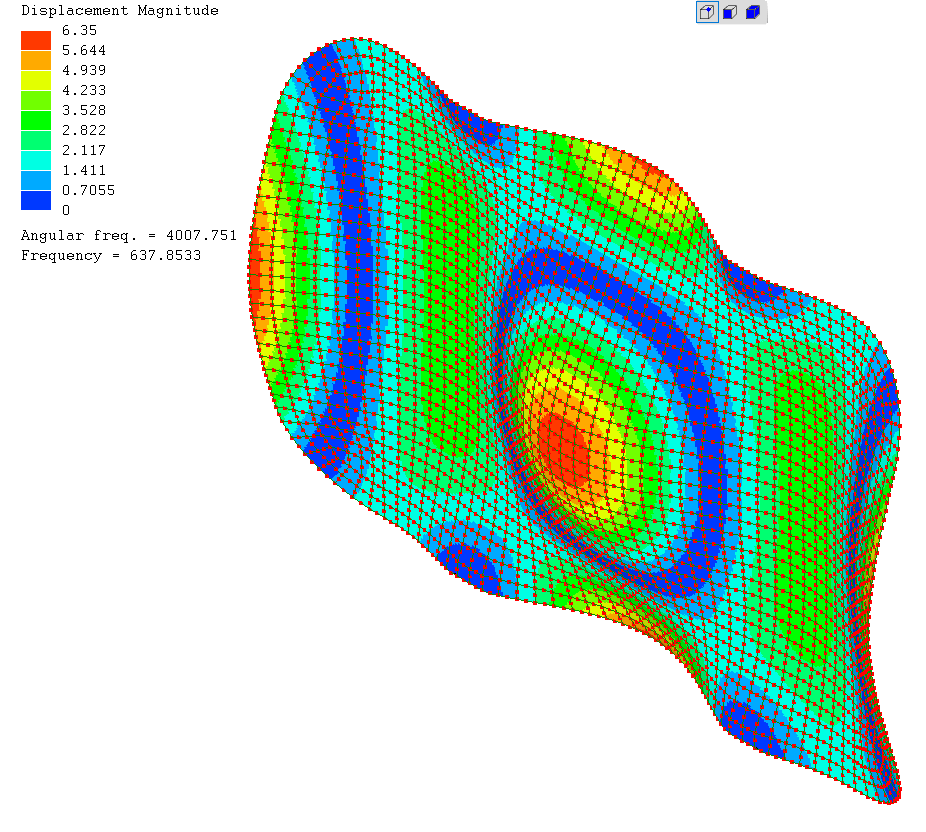The width and height of the screenshot is (926, 832).
Task: Select the node picking cube icon
Action: (x=707, y=12)
